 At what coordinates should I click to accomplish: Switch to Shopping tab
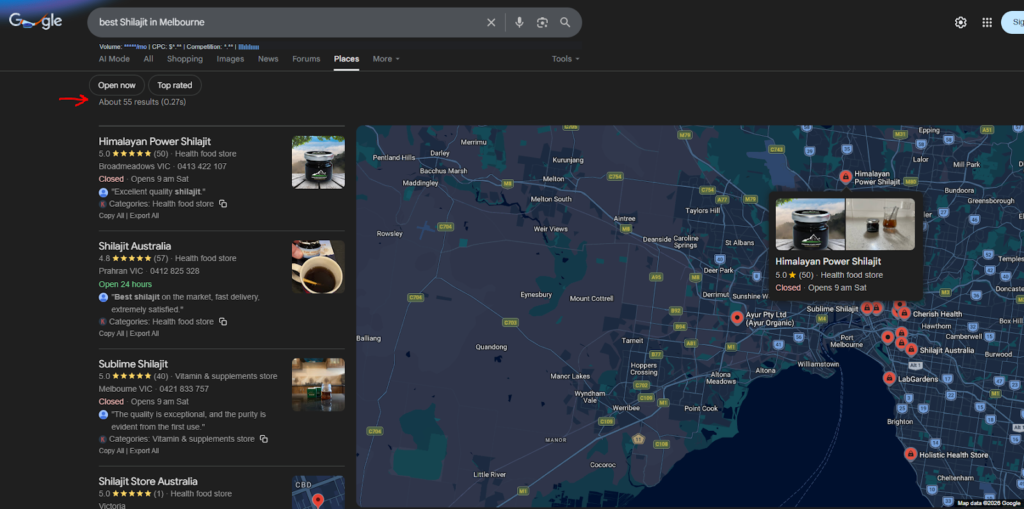pyautogui.click(x=185, y=59)
